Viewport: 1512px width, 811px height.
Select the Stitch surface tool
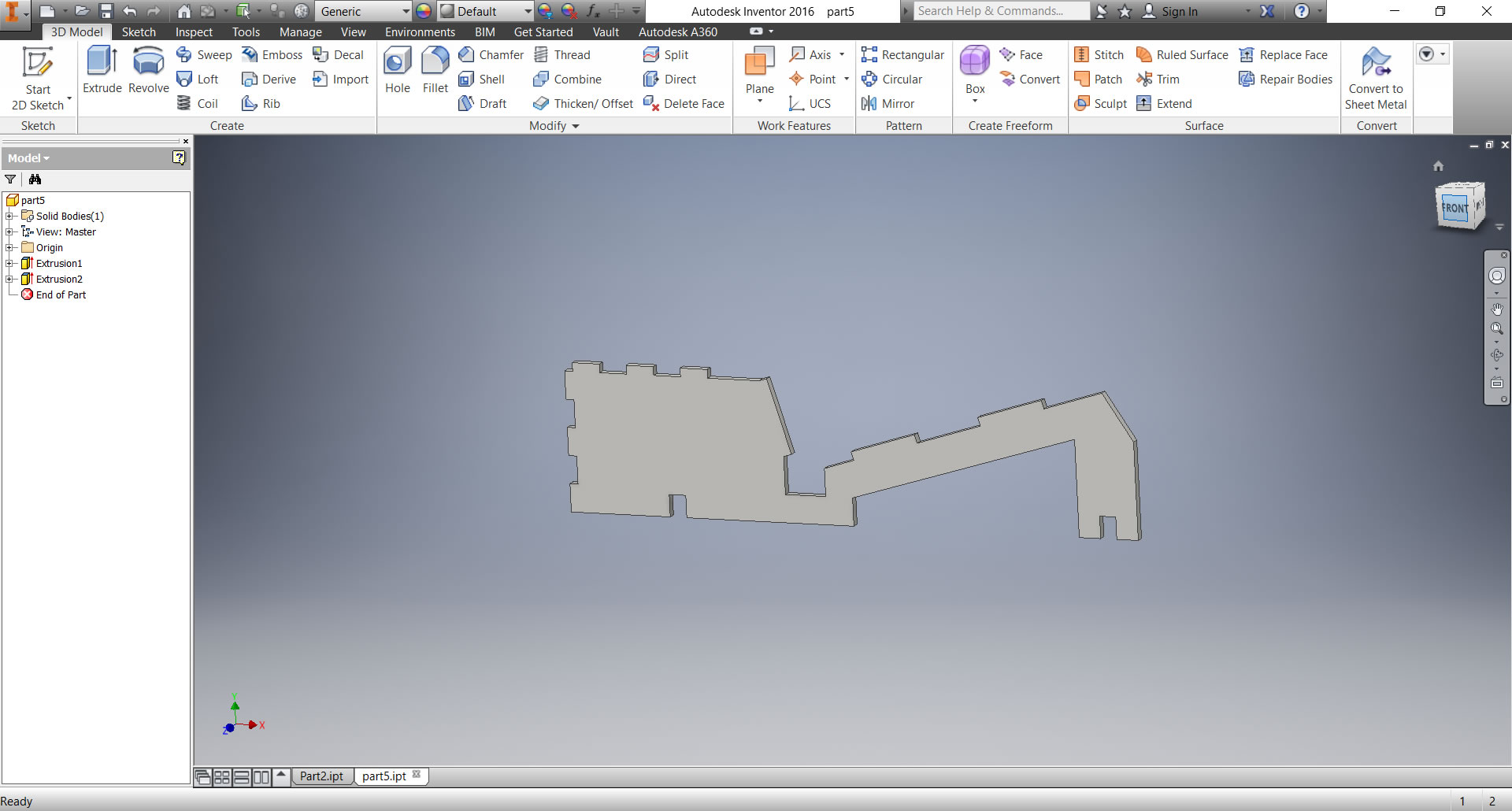point(1099,54)
